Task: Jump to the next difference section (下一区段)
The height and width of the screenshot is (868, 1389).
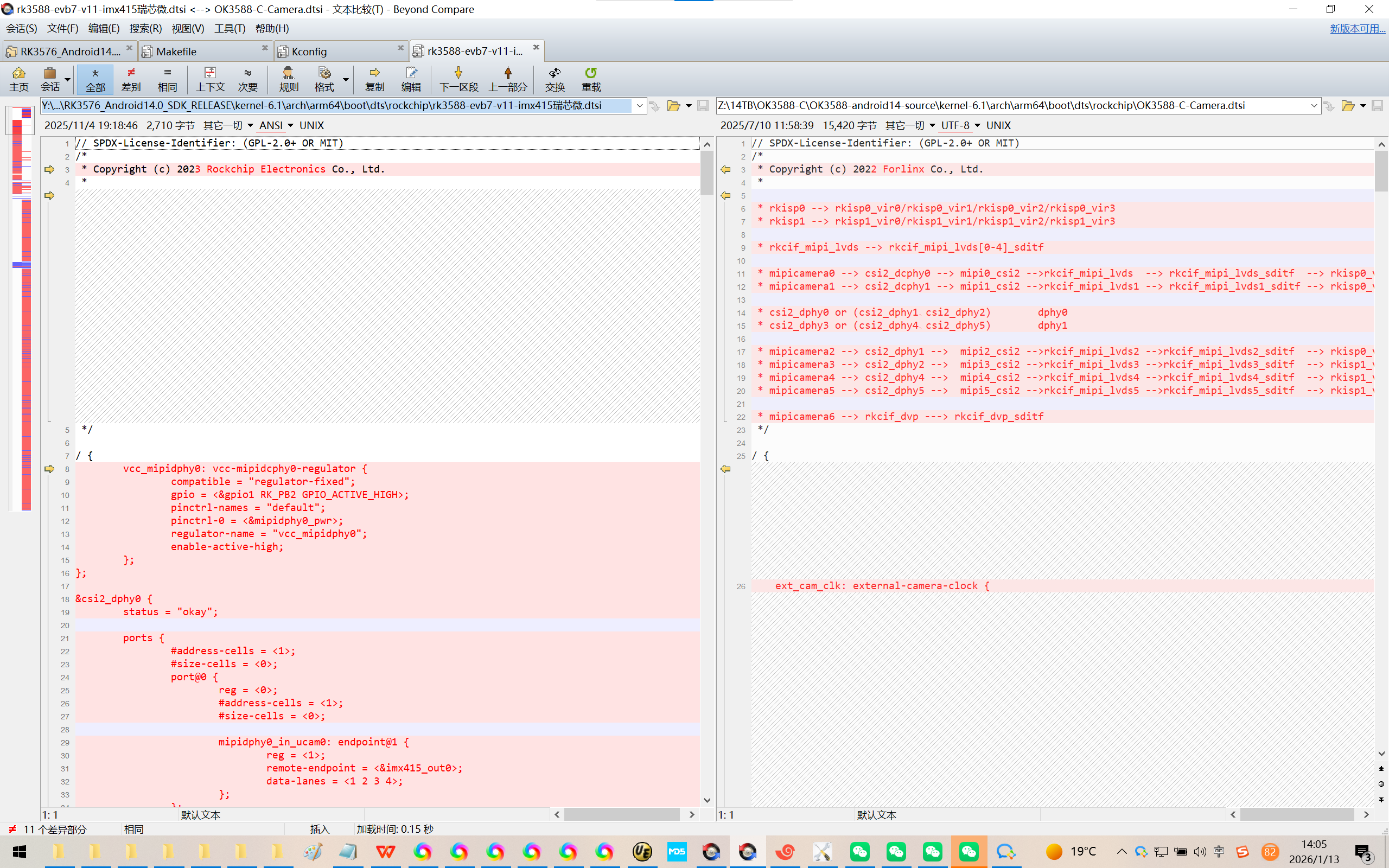Action: pyautogui.click(x=458, y=79)
